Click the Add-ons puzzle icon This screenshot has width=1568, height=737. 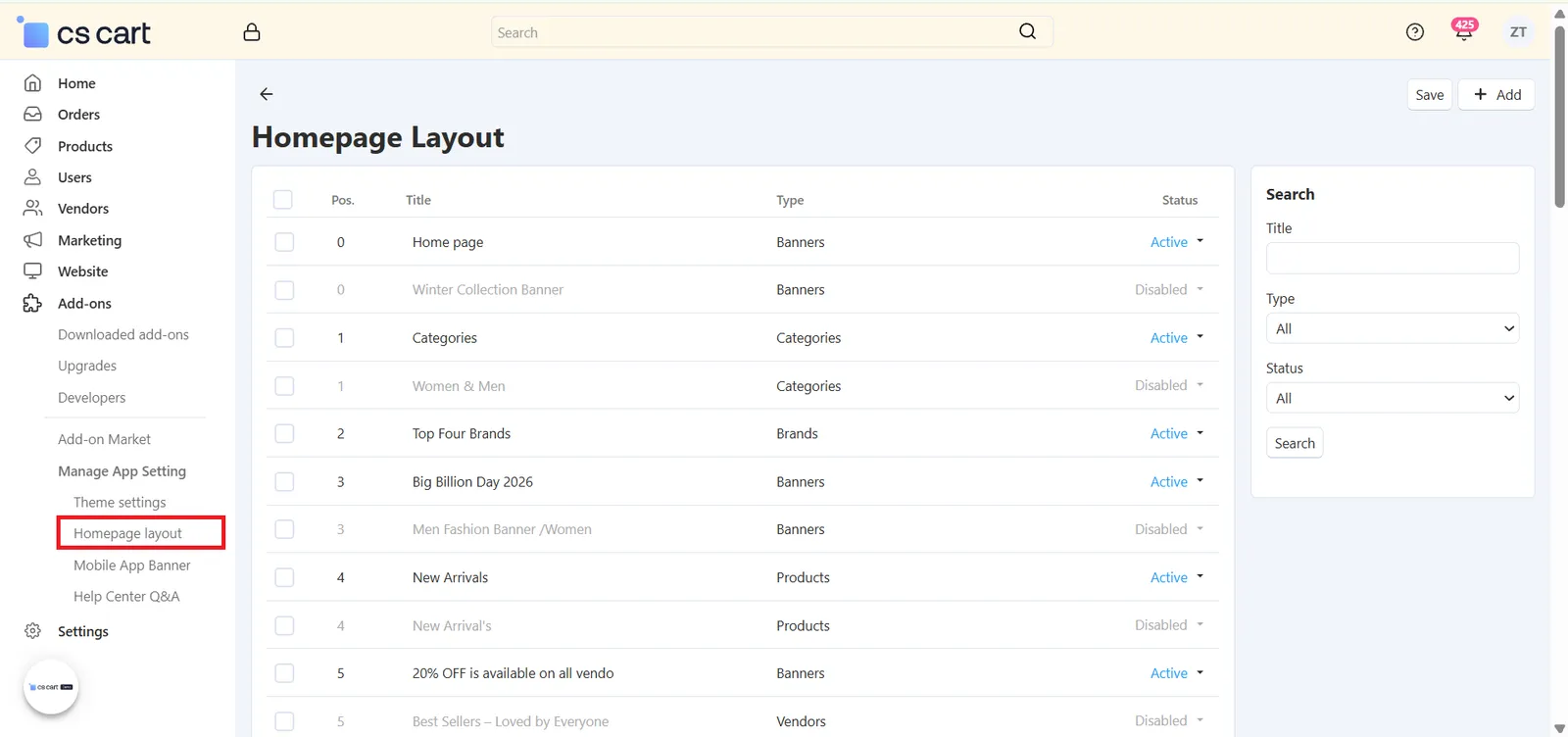[x=33, y=303]
